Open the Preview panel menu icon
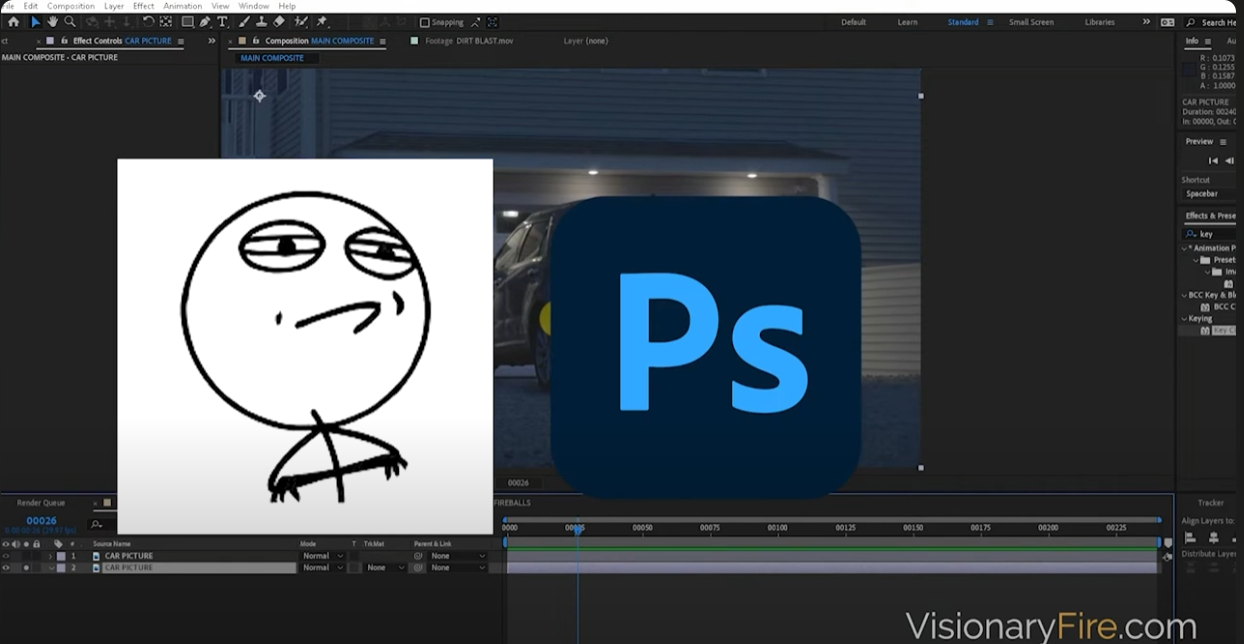1244x644 pixels. tap(1223, 142)
